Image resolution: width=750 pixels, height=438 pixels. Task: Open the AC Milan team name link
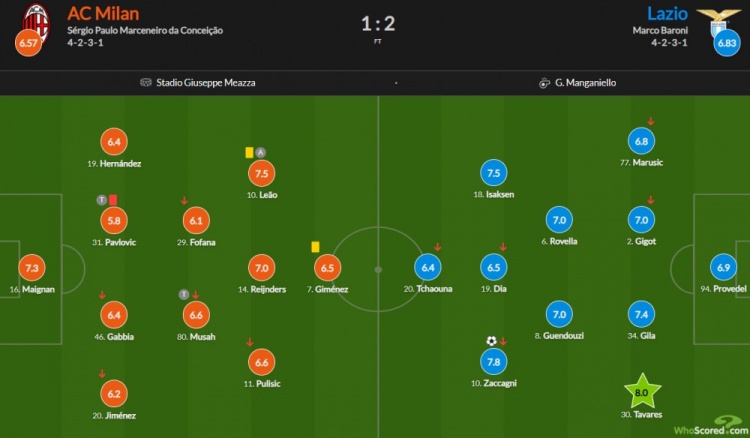click(x=105, y=13)
